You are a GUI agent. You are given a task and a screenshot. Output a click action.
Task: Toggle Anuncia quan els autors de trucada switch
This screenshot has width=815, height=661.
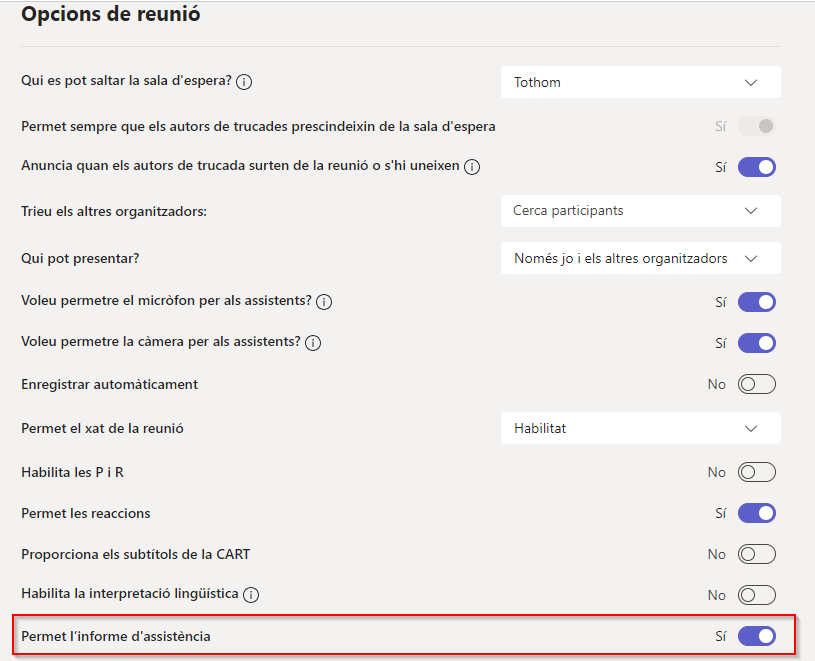[x=757, y=167]
